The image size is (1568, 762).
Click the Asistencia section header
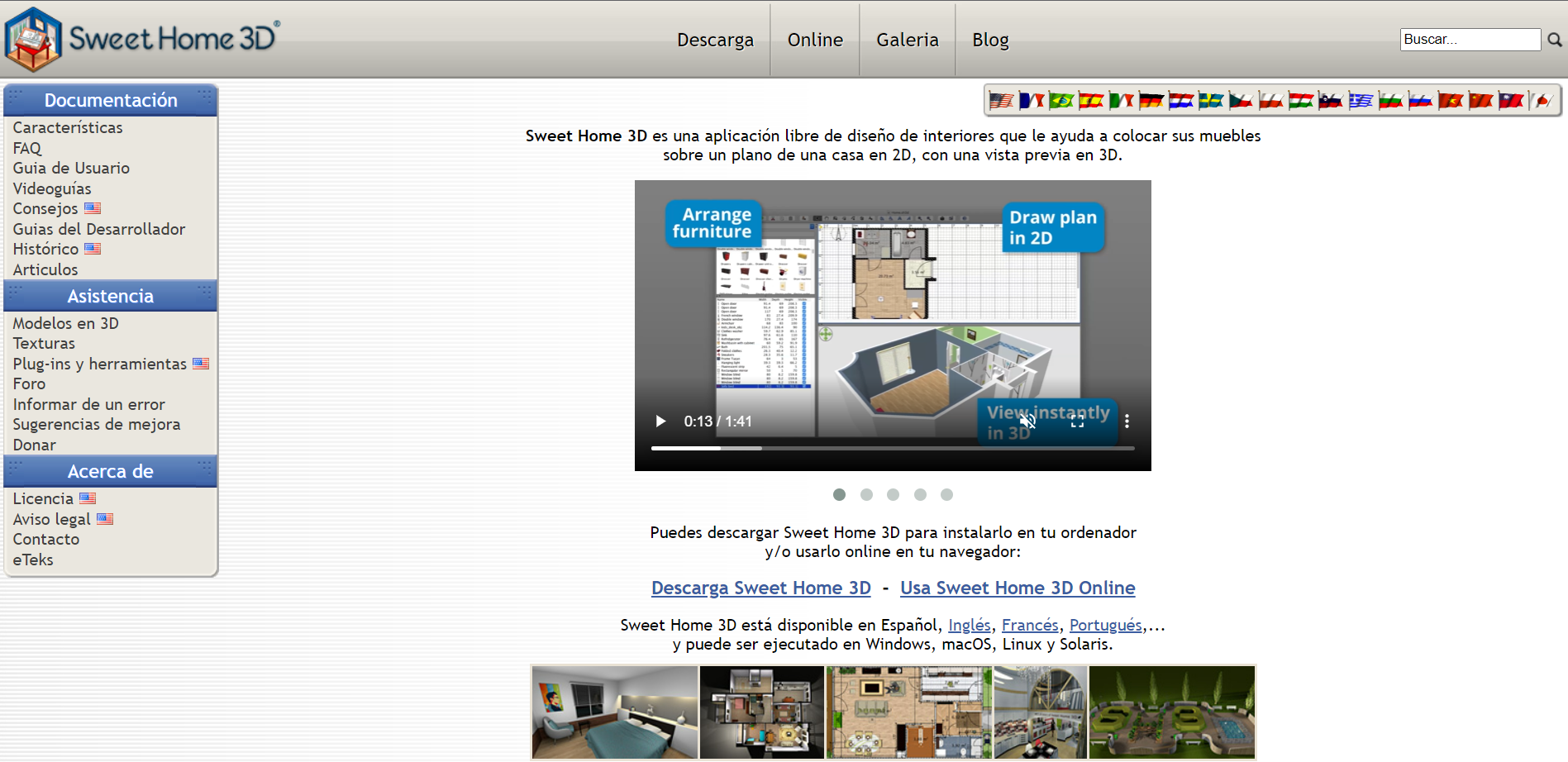pyautogui.click(x=111, y=296)
